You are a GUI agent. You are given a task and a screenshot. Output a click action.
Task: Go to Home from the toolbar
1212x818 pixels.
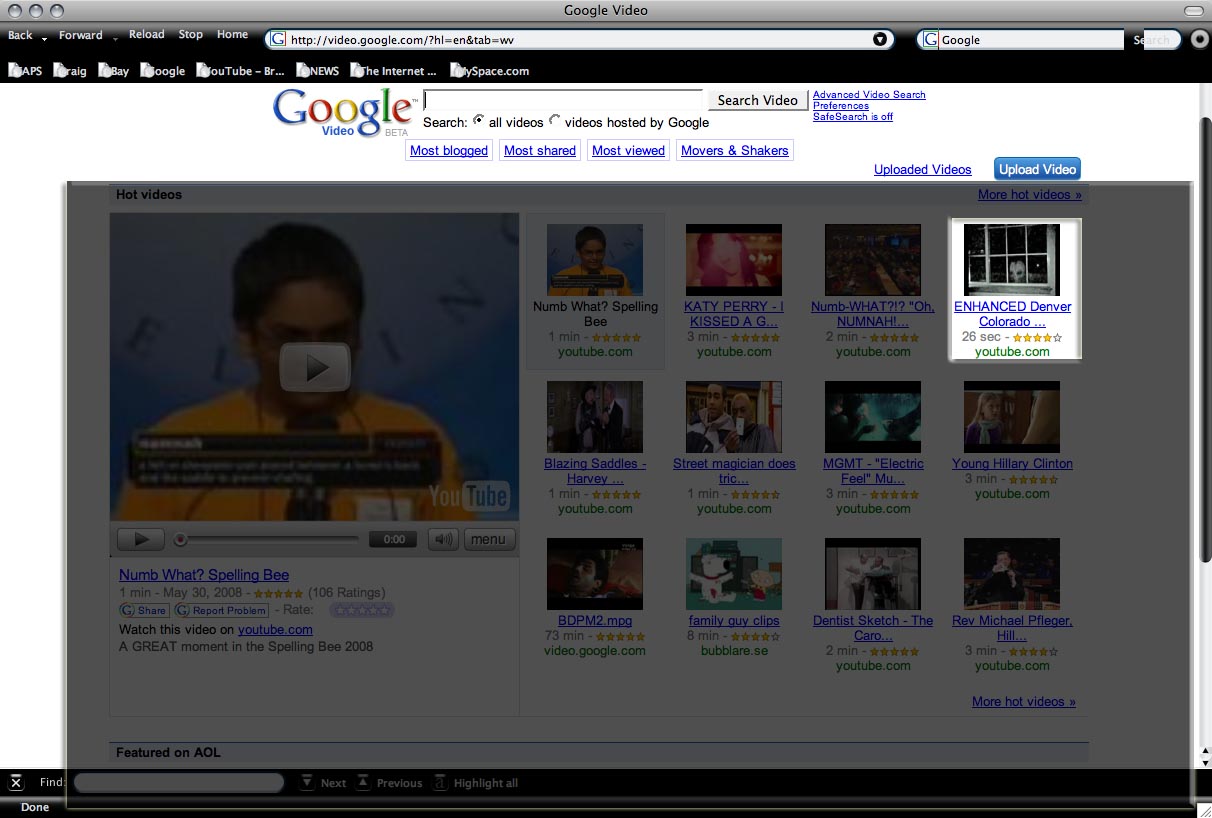(232, 34)
